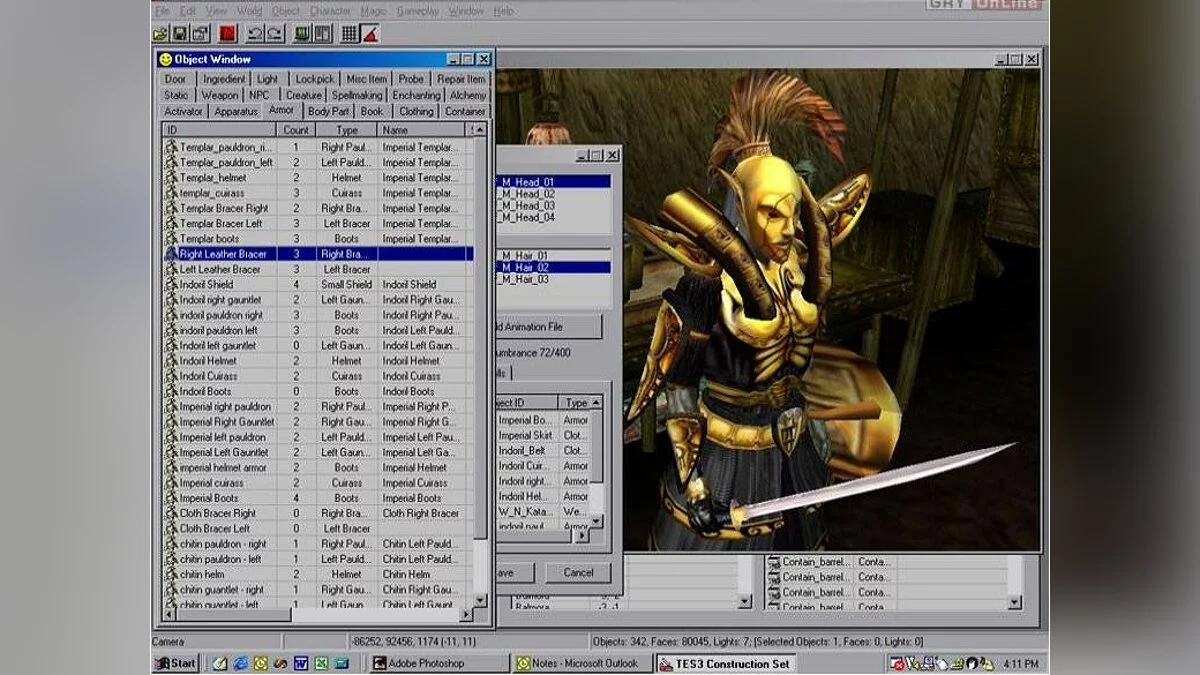Open a plugin with the folder toolbar icon

pos(160,33)
